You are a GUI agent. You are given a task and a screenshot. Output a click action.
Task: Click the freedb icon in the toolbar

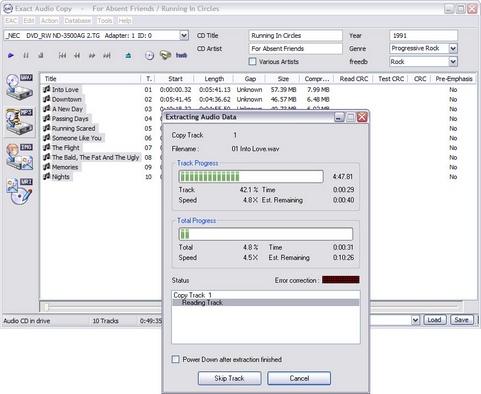[181, 55]
